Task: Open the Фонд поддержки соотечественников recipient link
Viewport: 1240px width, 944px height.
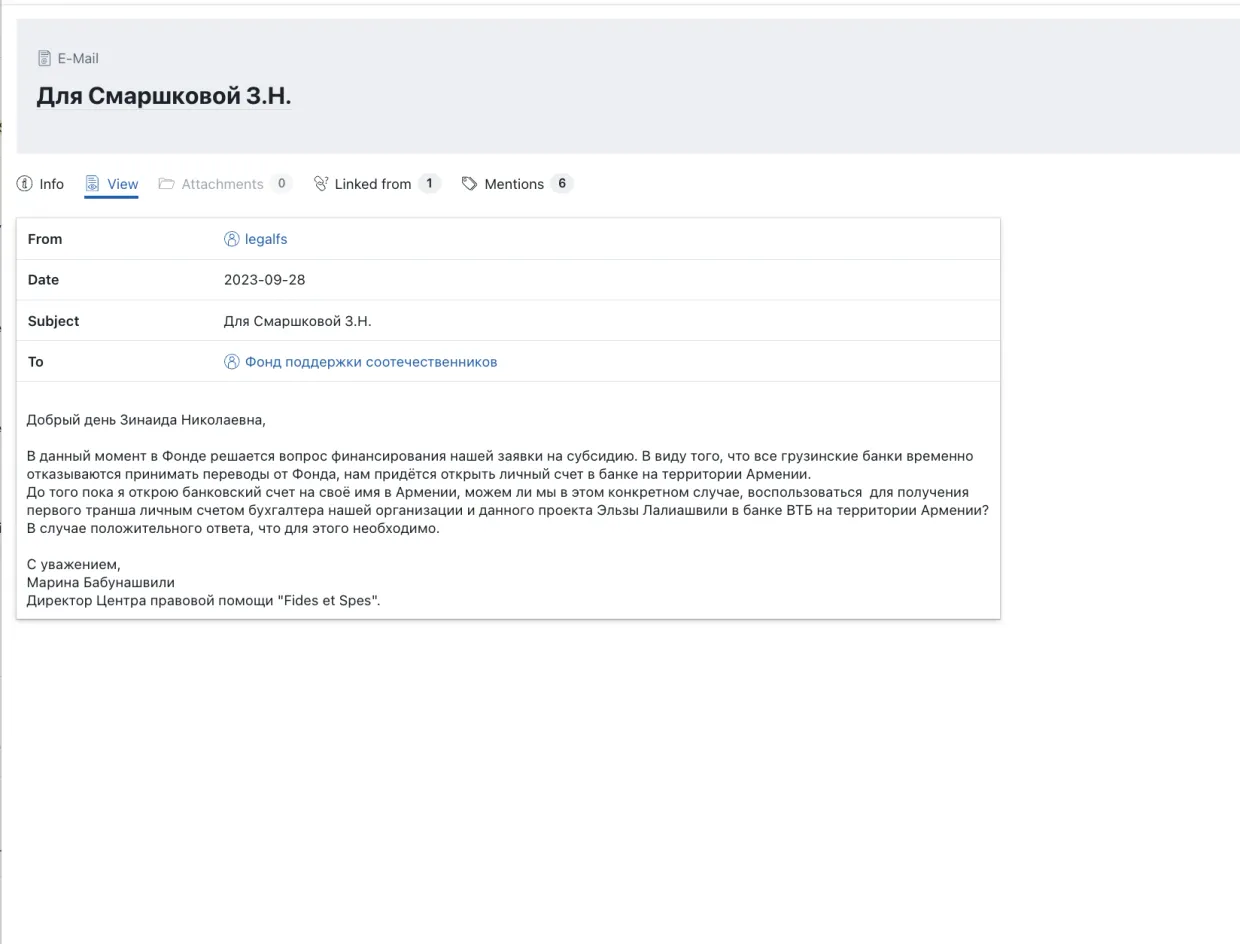Action: click(x=371, y=362)
